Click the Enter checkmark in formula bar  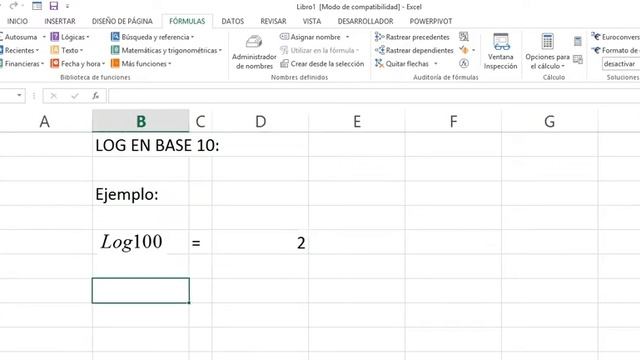click(x=75, y=96)
